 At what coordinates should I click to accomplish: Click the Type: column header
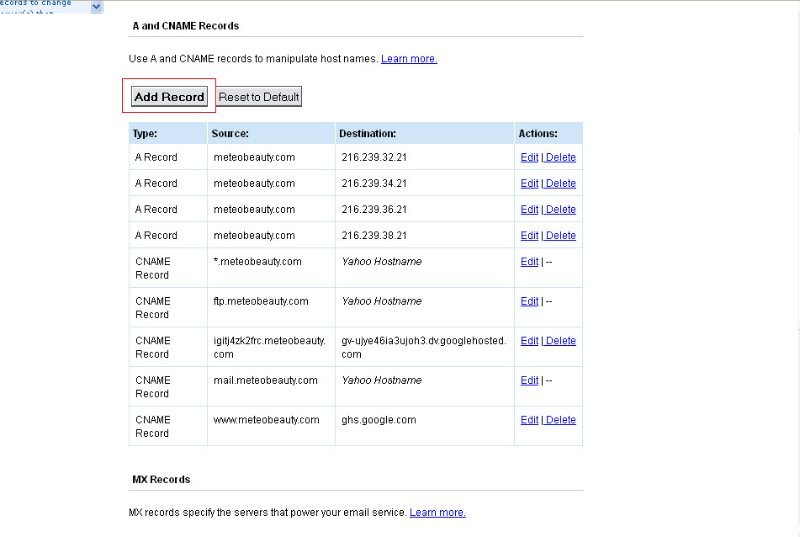pos(168,133)
